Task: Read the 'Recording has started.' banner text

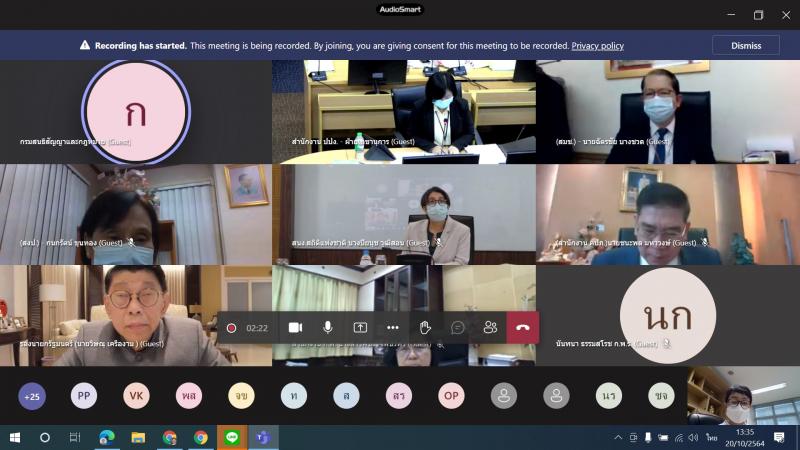Action: [141, 45]
